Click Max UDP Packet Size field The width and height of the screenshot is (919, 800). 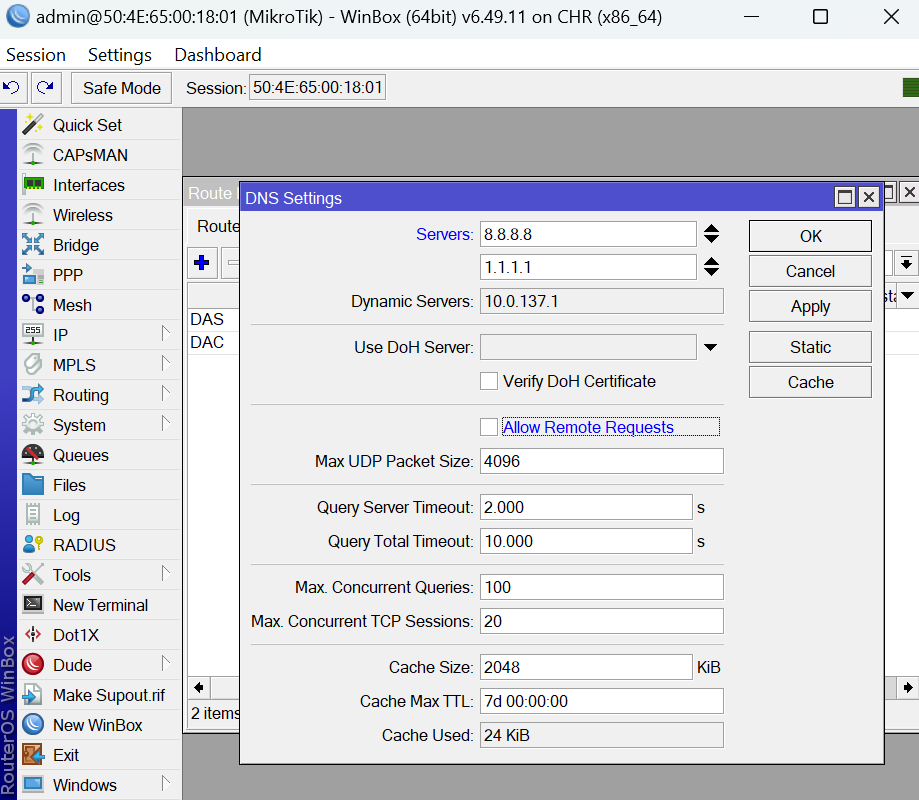601,461
